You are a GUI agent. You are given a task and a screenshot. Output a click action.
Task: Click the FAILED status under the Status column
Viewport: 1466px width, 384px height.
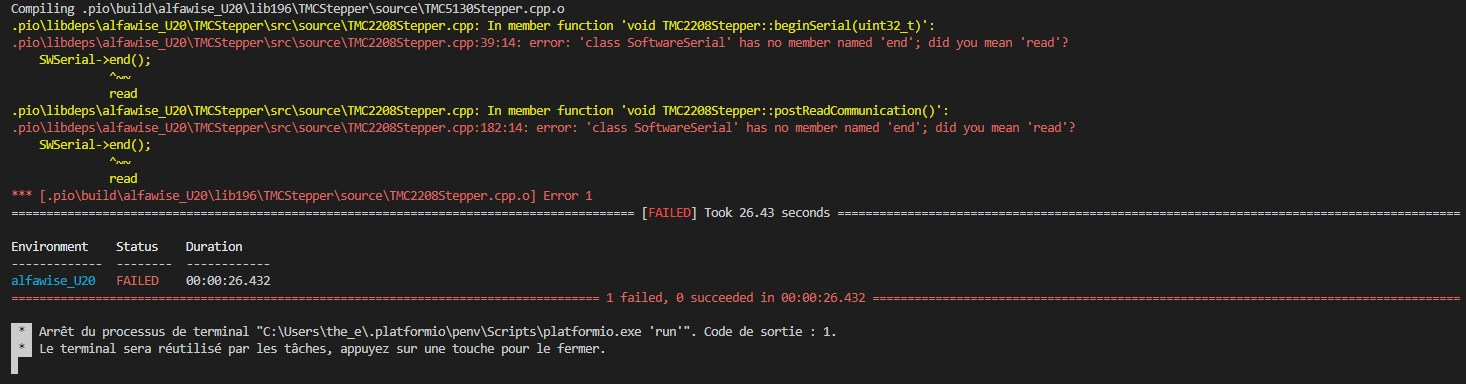(x=137, y=281)
